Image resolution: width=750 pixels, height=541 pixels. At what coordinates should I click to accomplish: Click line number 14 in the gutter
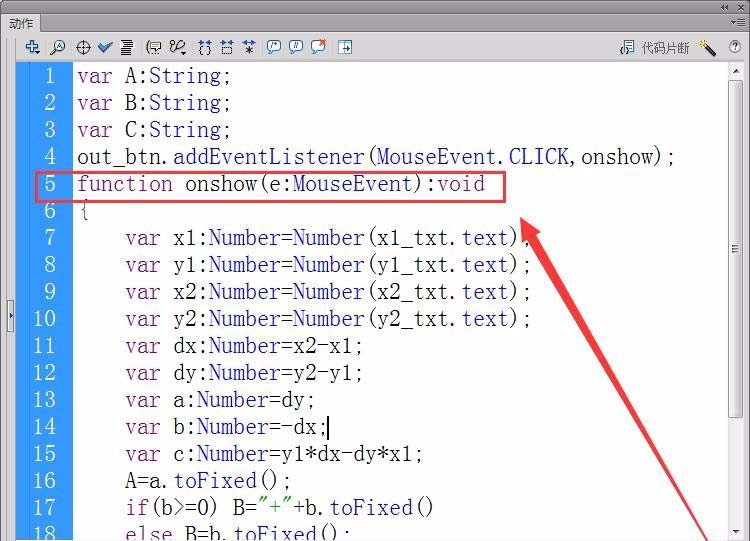pyautogui.click(x=44, y=427)
